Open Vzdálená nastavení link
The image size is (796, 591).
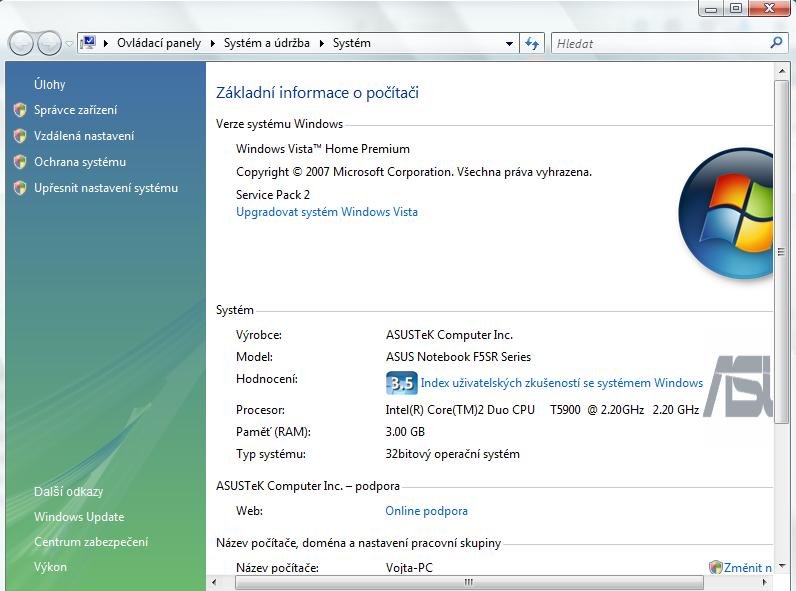pos(84,136)
